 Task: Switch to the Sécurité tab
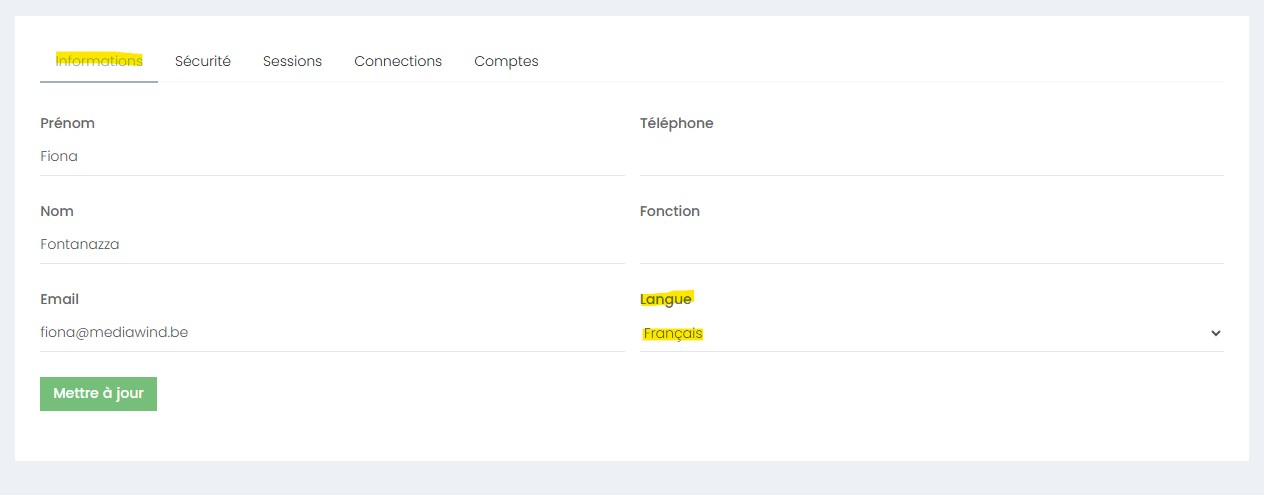pos(203,61)
